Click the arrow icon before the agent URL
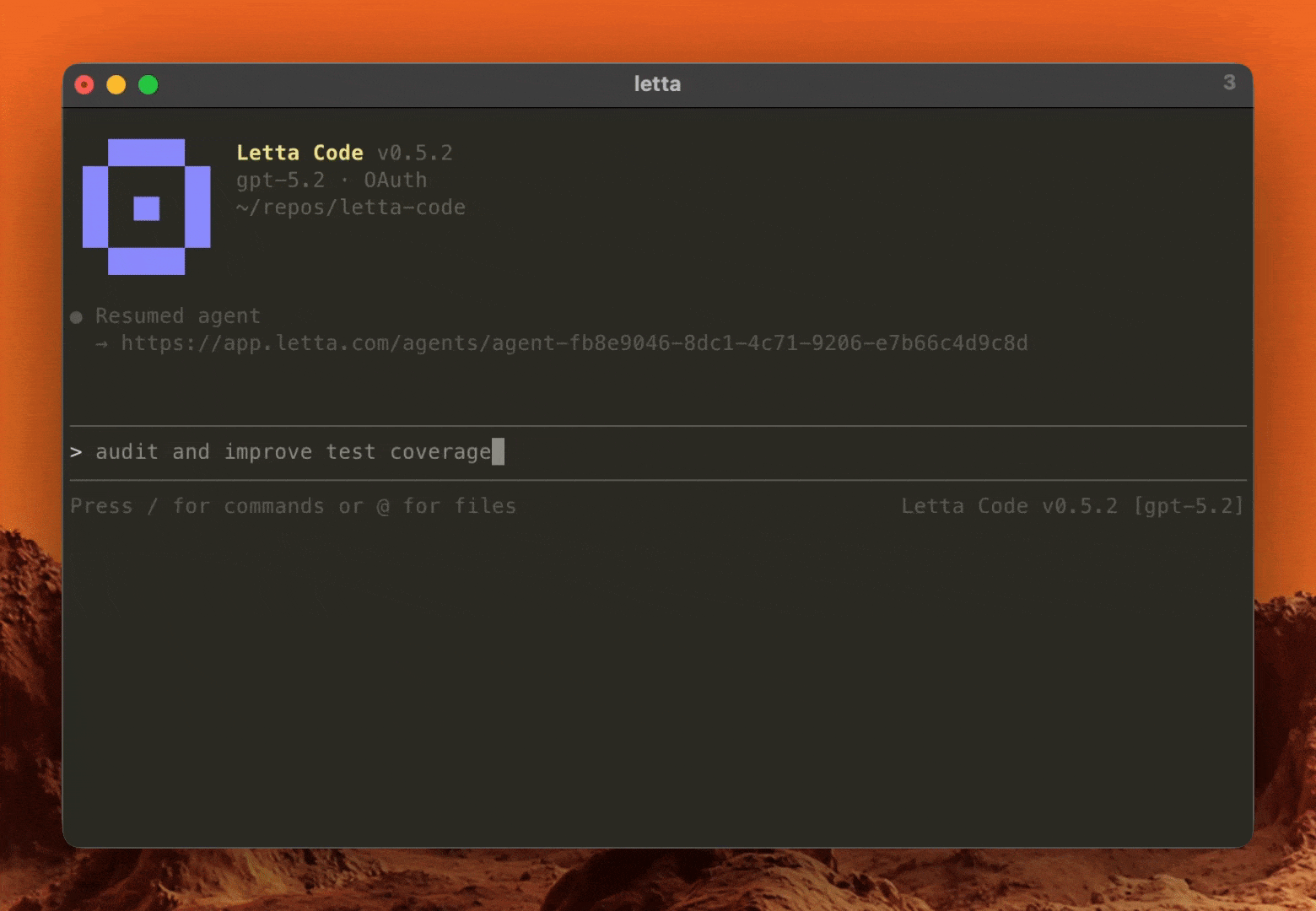The width and height of the screenshot is (1316, 911). pos(102,344)
